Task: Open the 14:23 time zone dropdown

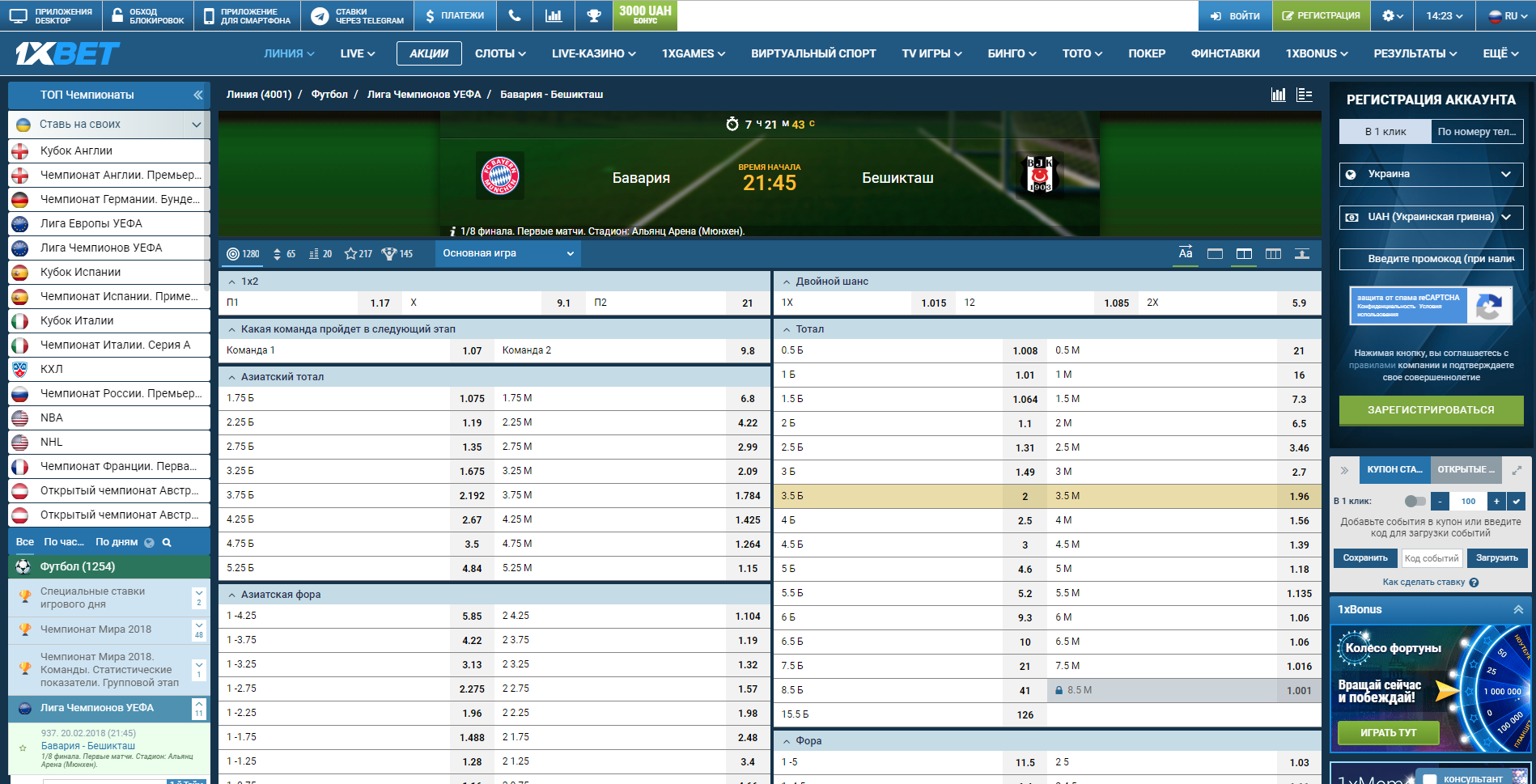Action: (1445, 15)
